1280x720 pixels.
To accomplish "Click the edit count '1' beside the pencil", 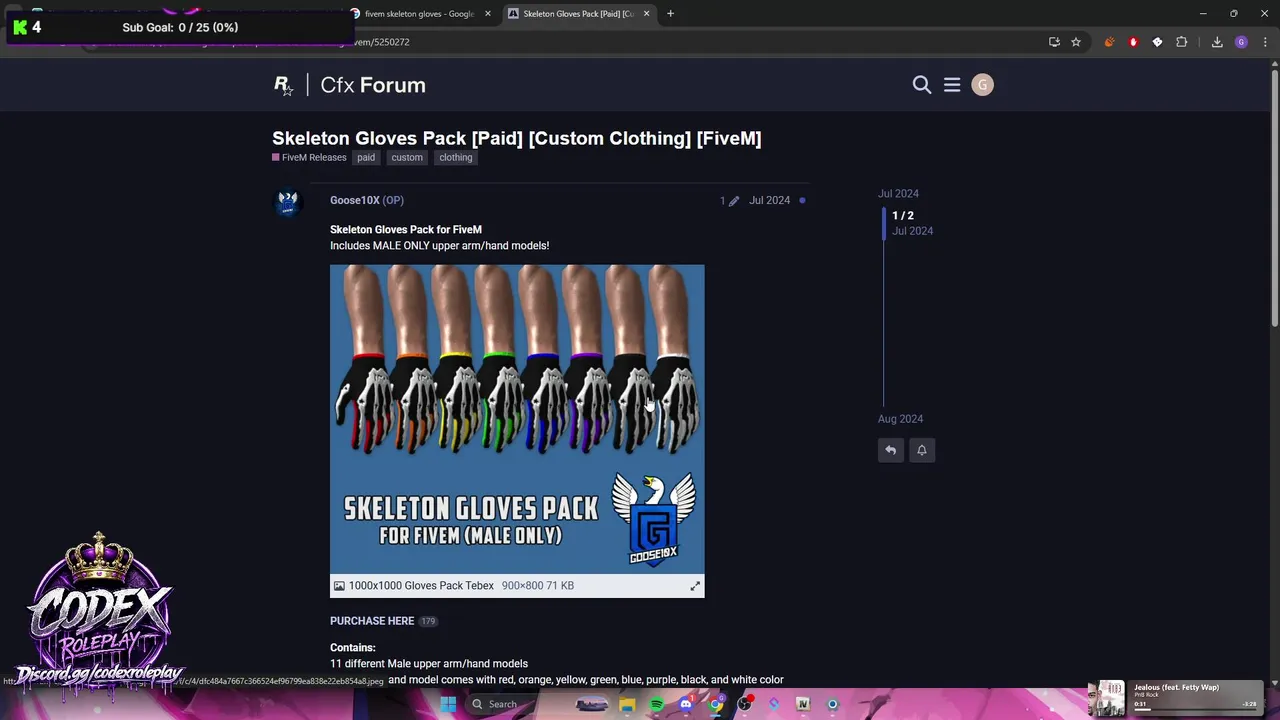I will point(722,201).
